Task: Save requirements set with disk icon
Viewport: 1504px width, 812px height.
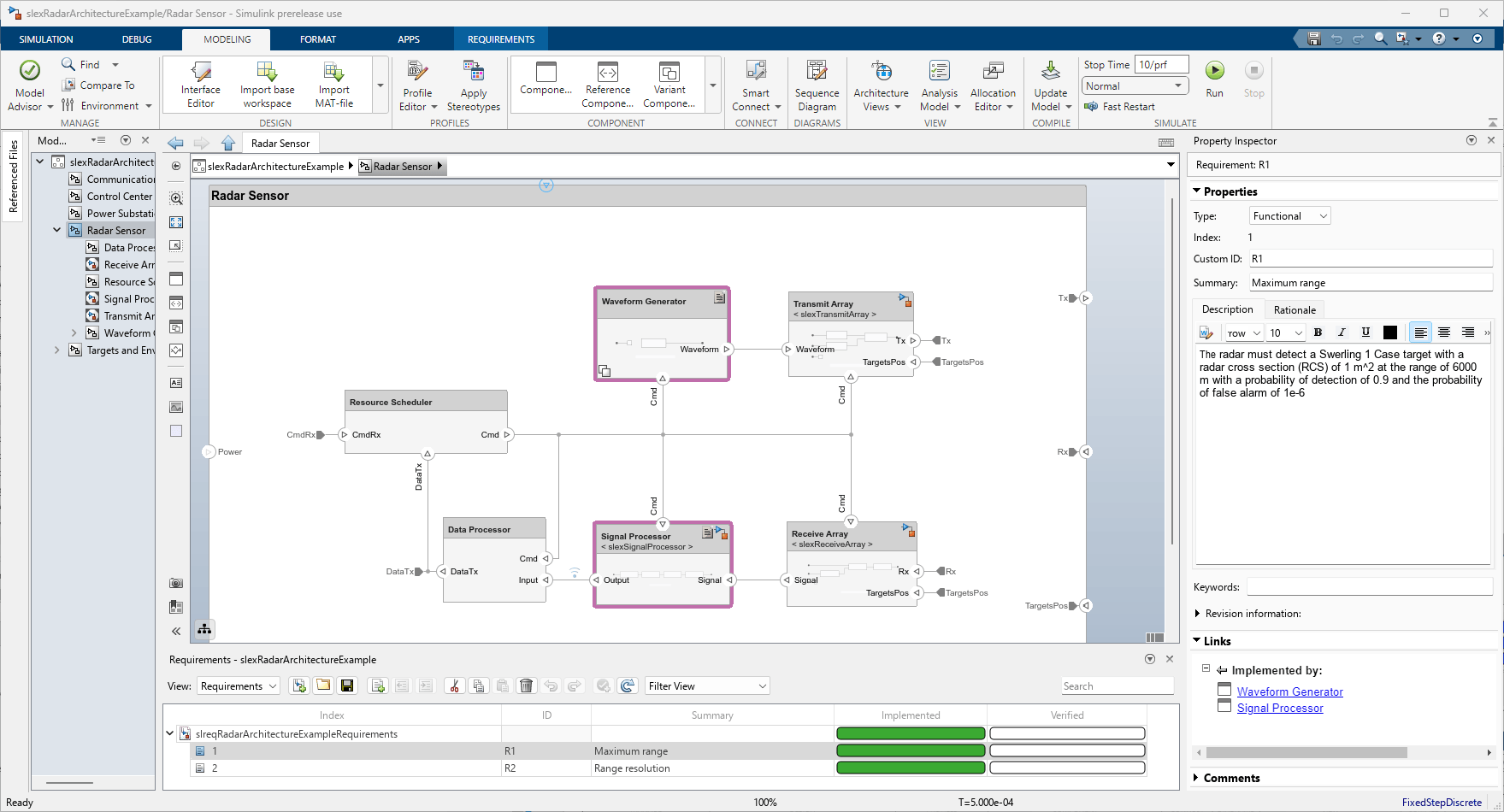Action: (347, 685)
